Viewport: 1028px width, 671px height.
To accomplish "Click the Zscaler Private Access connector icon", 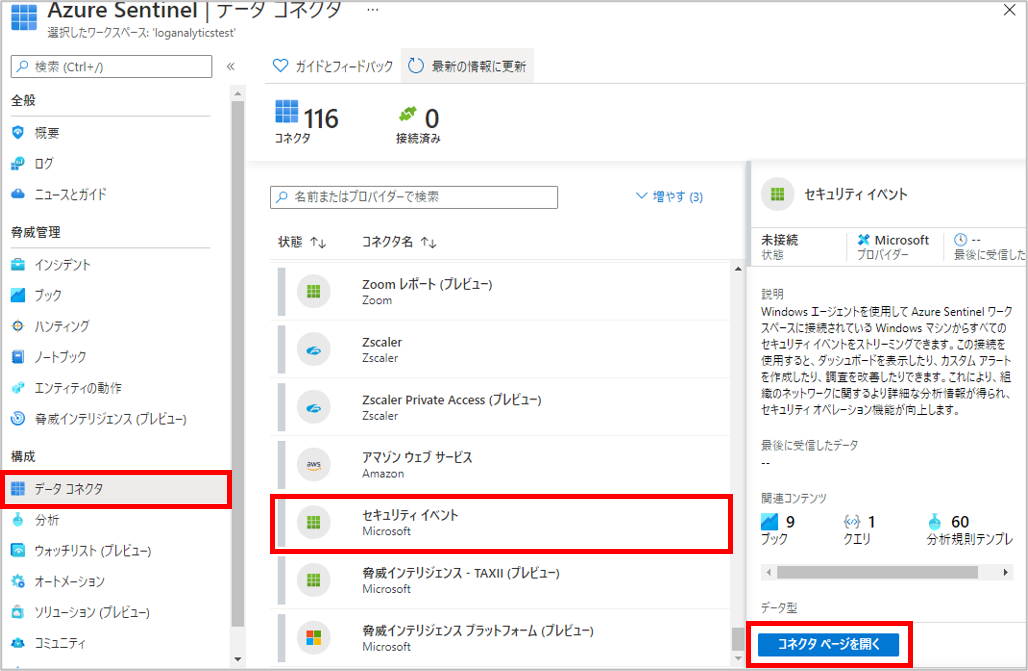I will 313,407.
